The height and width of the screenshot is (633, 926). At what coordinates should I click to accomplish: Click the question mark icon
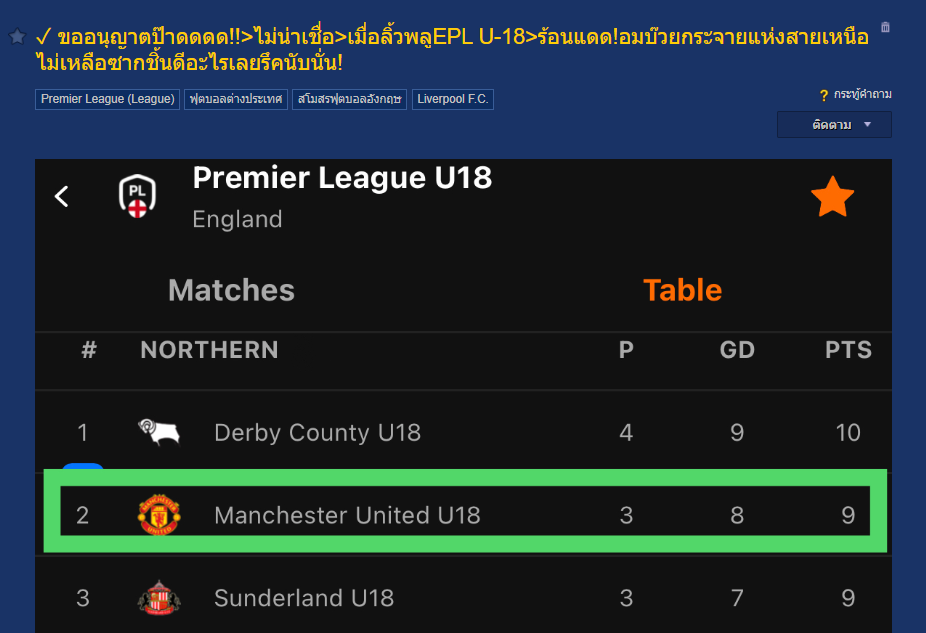tap(823, 95)
